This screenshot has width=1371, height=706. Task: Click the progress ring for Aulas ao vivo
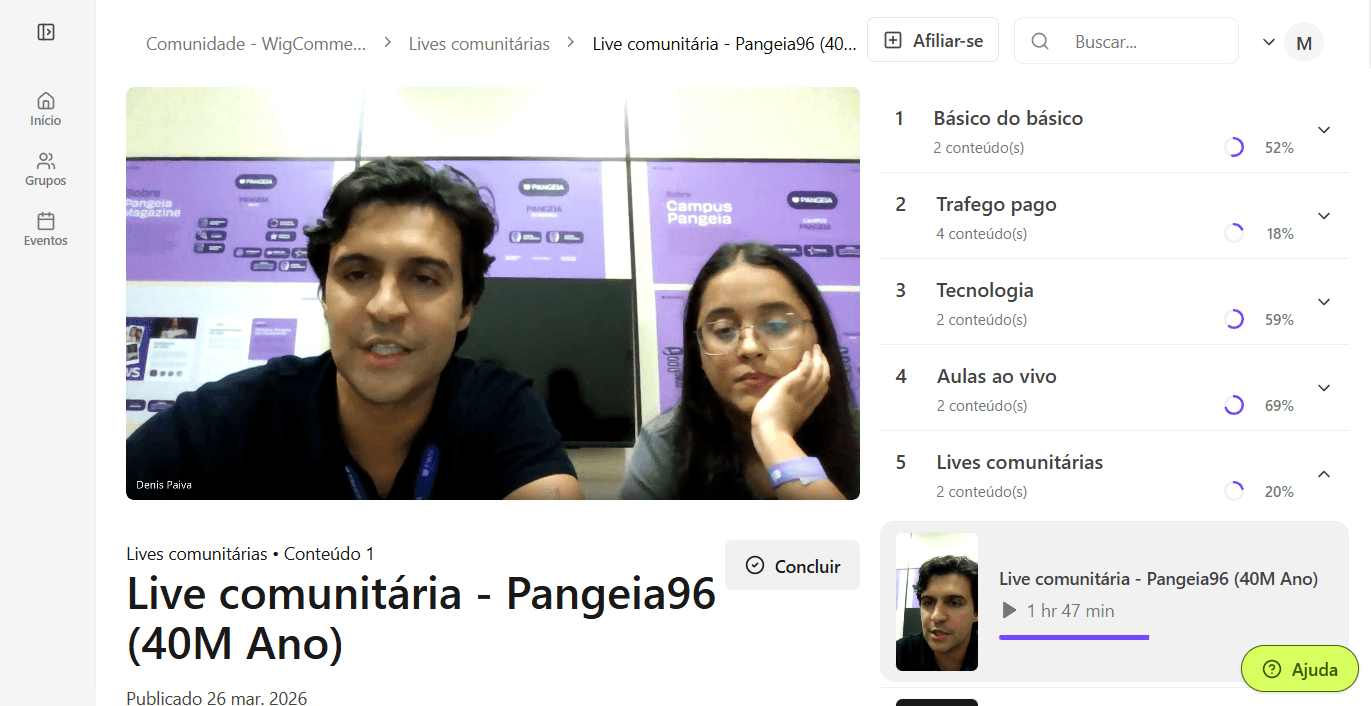click(x=1234, y=405)
